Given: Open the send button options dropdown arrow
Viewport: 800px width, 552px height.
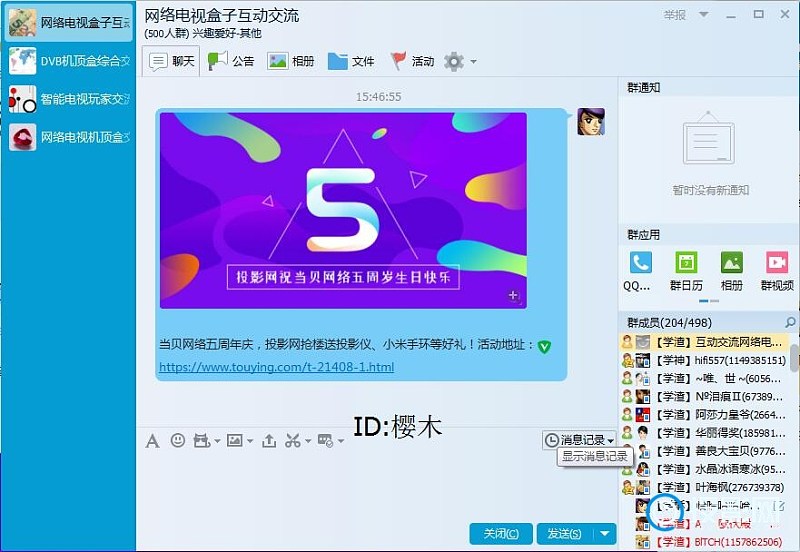Looking at the screenshot, I should point(605,534).
